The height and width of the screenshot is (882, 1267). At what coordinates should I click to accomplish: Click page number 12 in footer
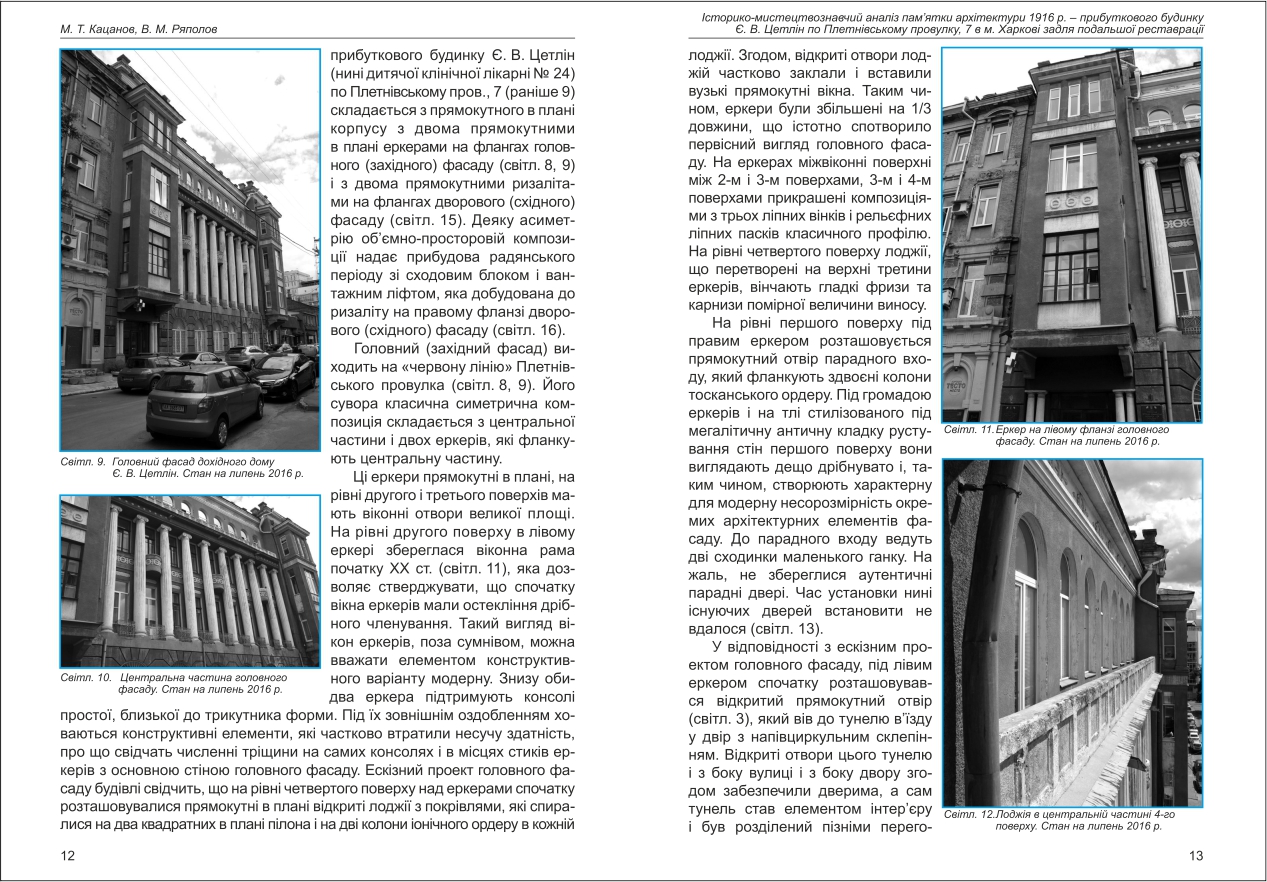pyautogui.click(x=67, y=856)
